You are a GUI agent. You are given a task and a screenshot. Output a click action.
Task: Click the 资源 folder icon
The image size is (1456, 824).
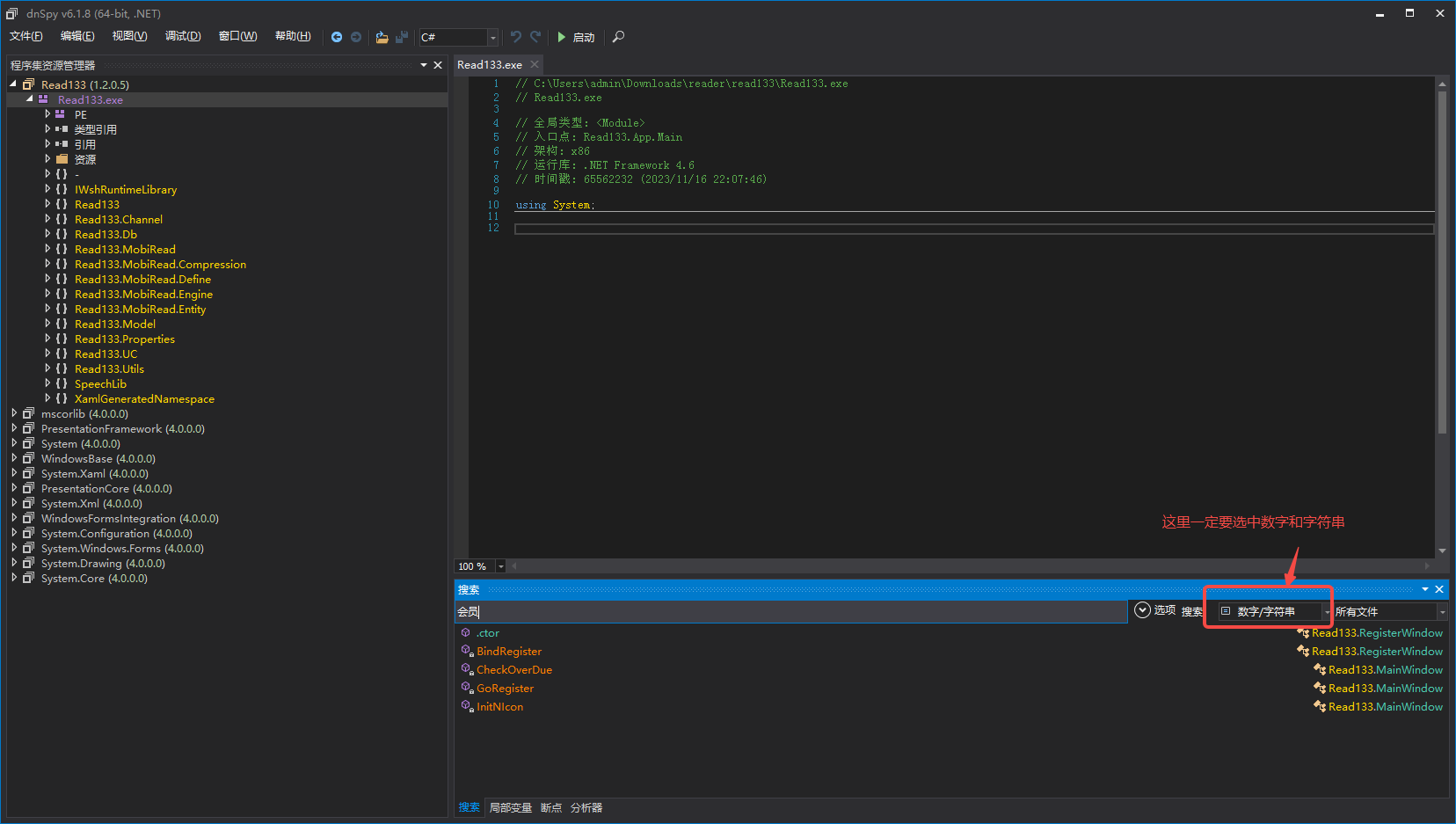pos(62,159)
